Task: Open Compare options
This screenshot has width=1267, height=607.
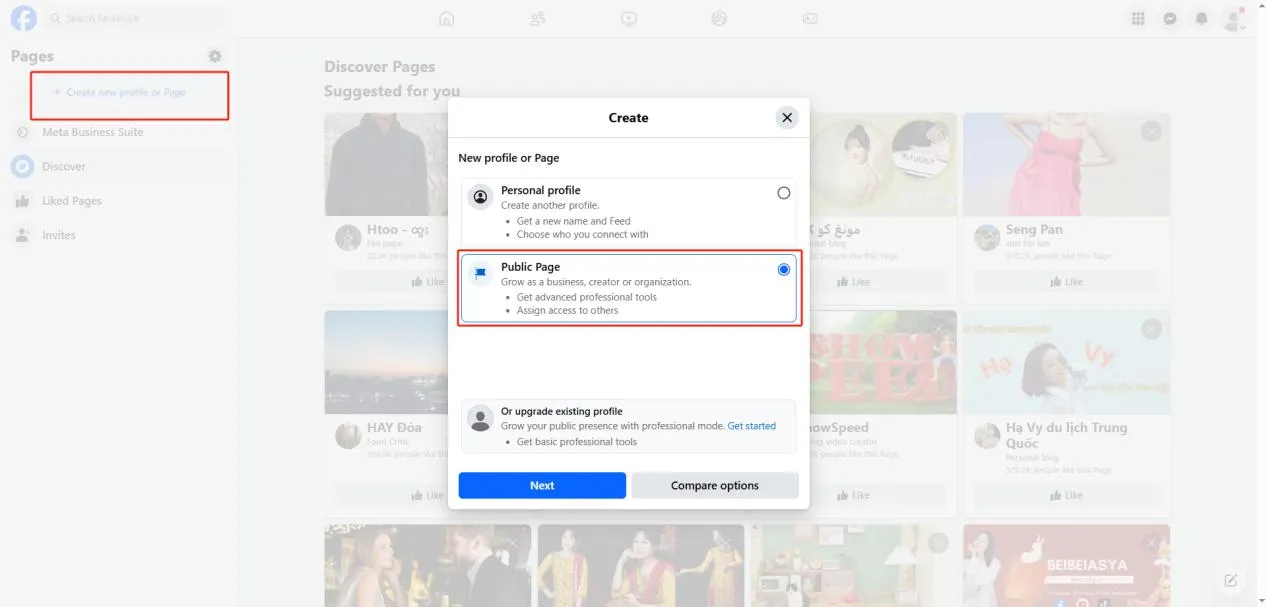Action: [715, 485]
